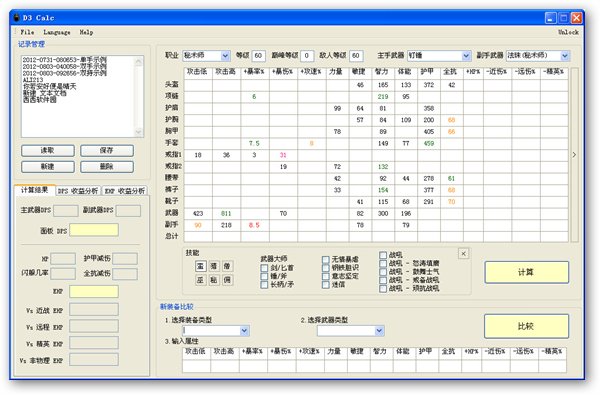Click the 总计 totals row label
This screenshot has height=395, width=600.
tap(172, 236)
